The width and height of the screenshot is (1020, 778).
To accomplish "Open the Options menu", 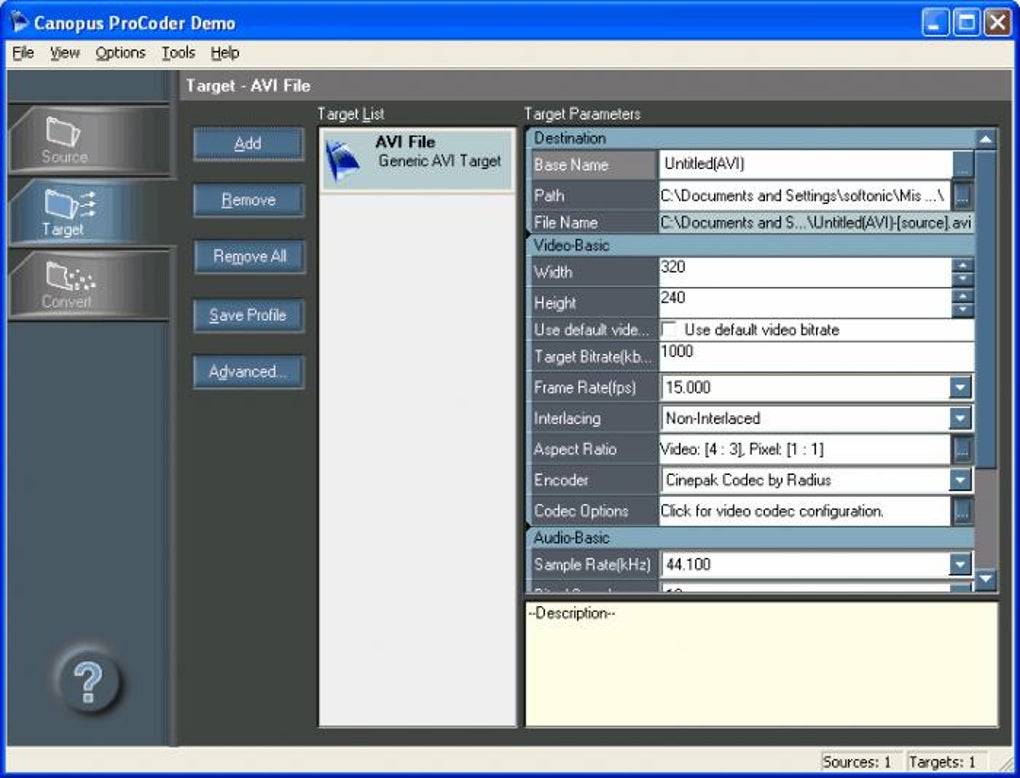I will (x=120, y=53).
